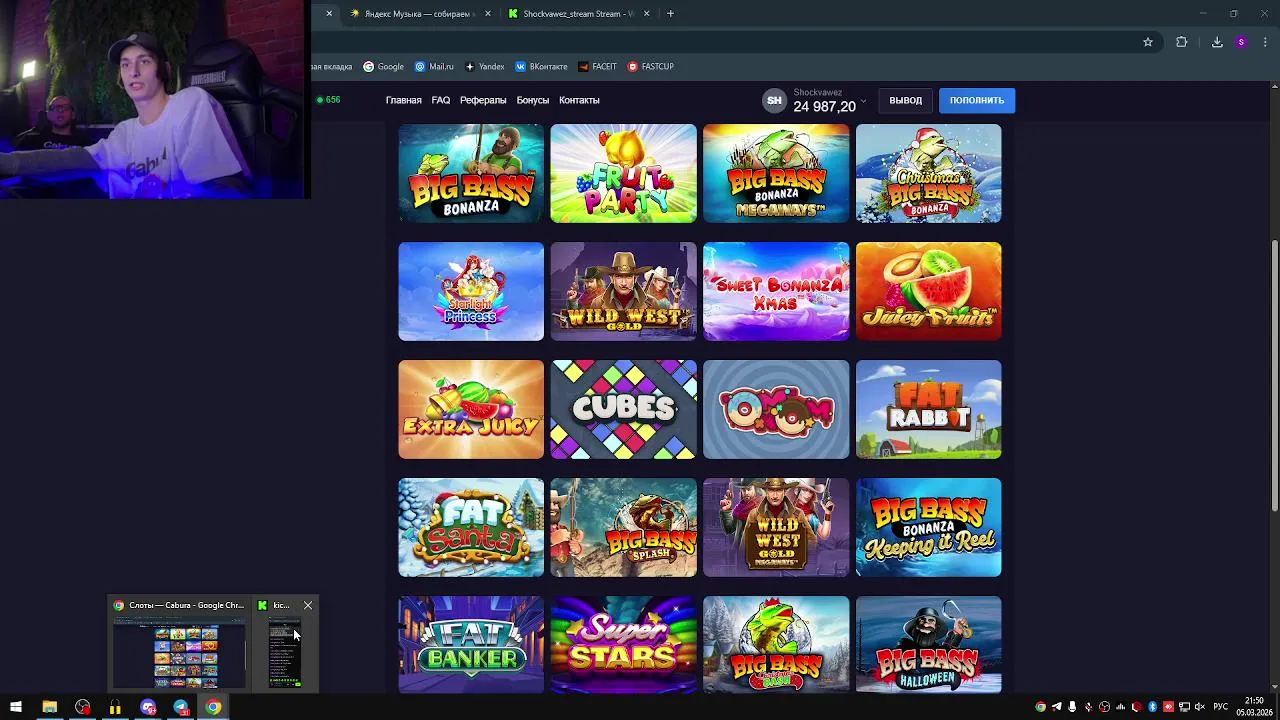Open the Telegram taskbar icon
The width and height of the screenshot is (1280, 720).
click(x=181, y=707)
